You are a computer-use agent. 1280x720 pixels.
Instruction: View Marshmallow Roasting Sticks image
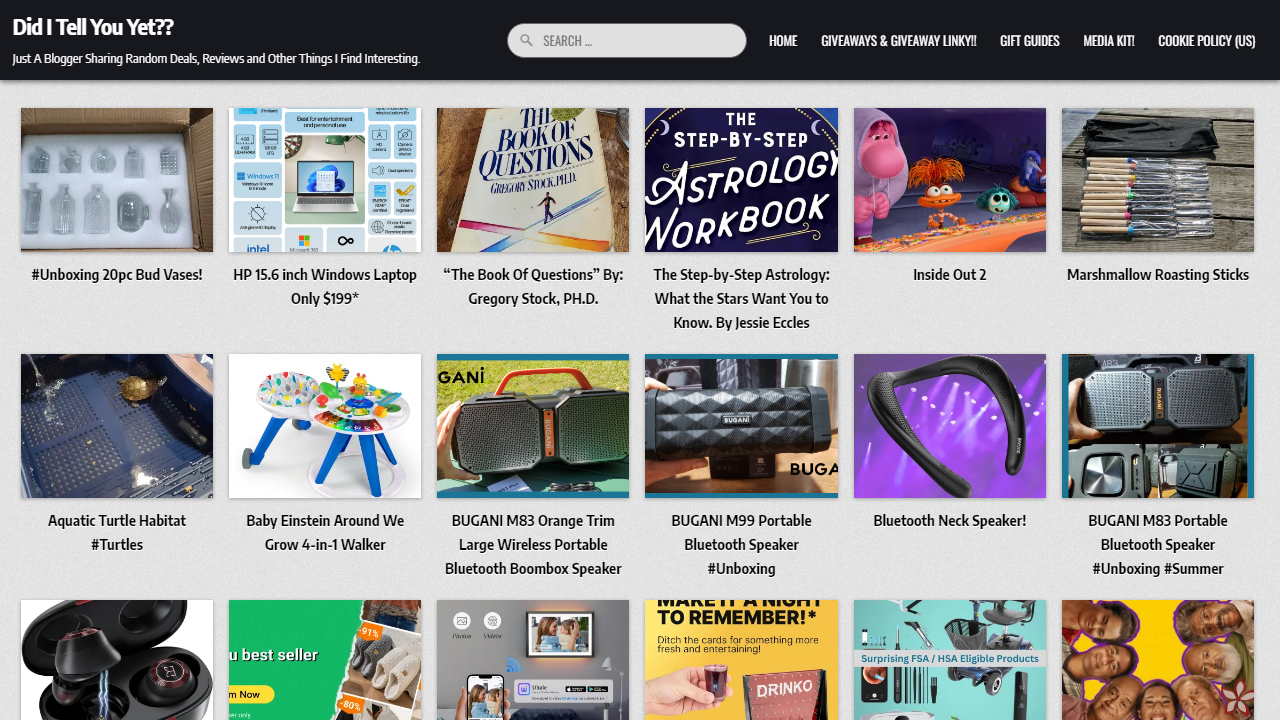pyautogui.click(x=1158, y=180)
